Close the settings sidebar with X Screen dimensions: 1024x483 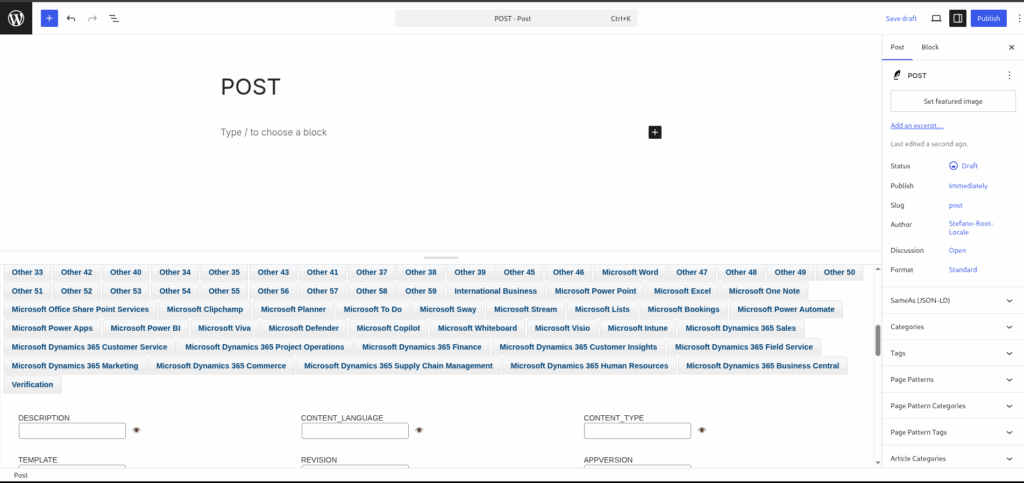[x=1012, y=47]
